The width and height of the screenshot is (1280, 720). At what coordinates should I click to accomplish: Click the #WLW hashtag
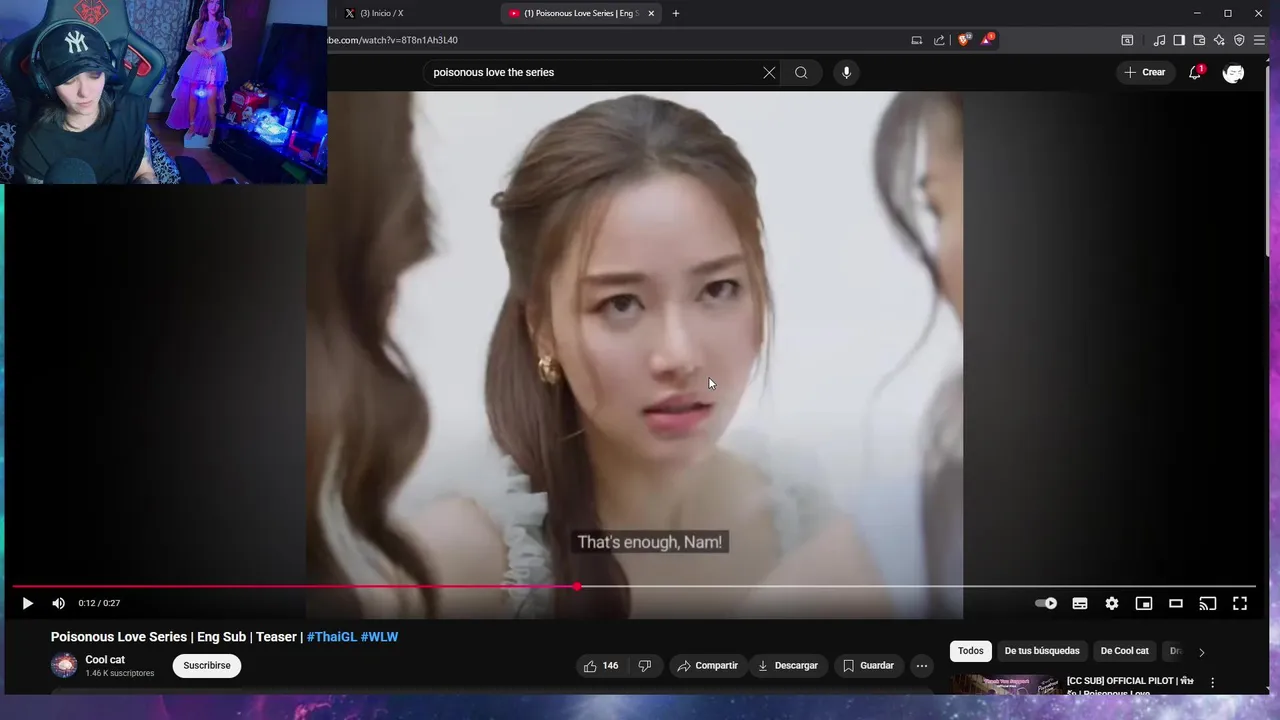pos(380,637)
